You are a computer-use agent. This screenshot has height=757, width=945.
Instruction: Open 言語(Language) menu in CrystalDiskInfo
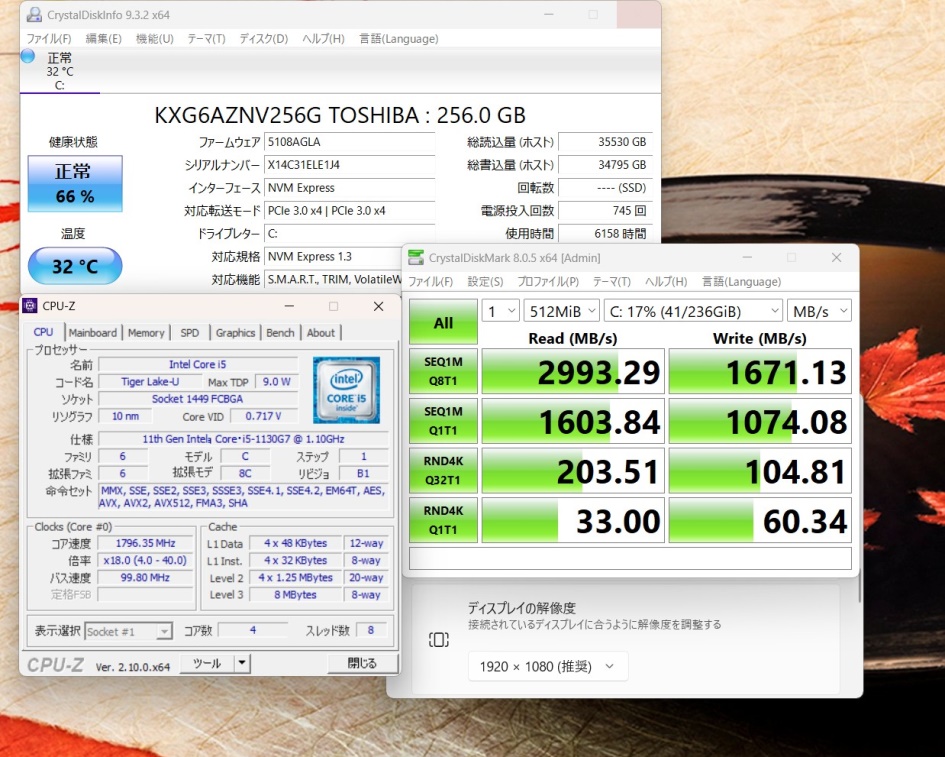pos(399,39)
